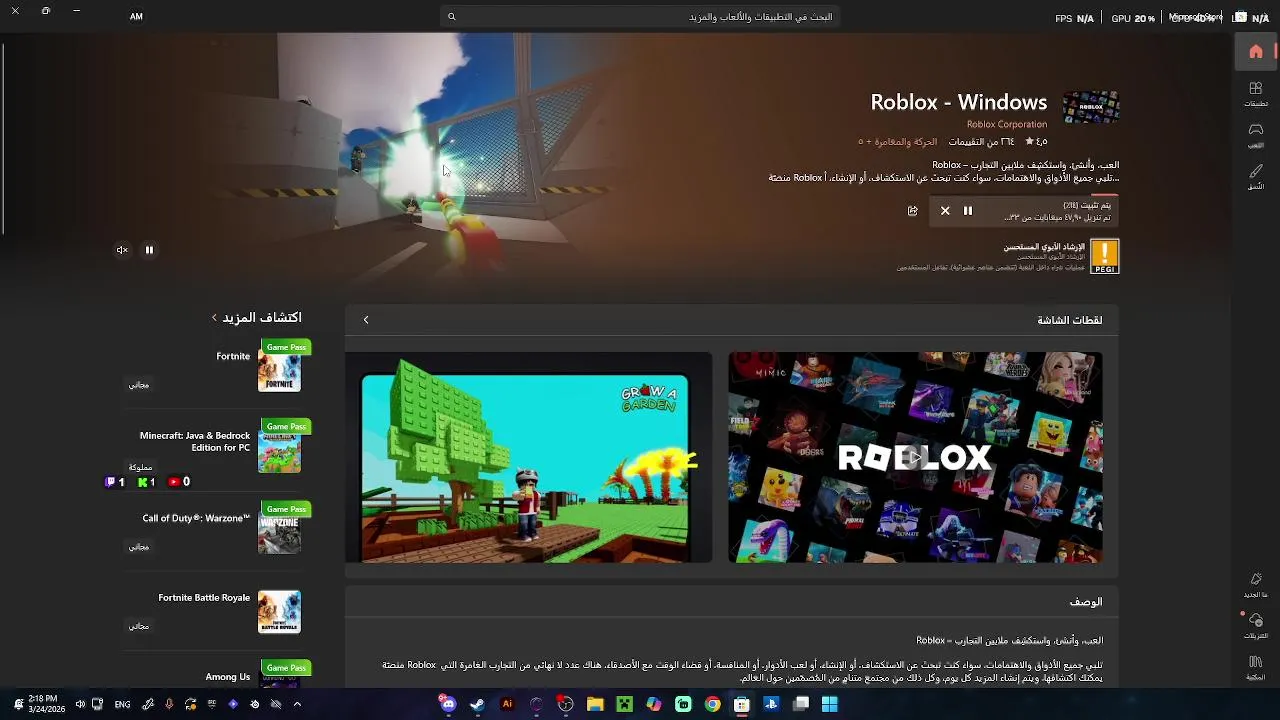Open File Explorer from the taskbar
The width and height of the screenshot is (1280, 720).
click(595, 704)
